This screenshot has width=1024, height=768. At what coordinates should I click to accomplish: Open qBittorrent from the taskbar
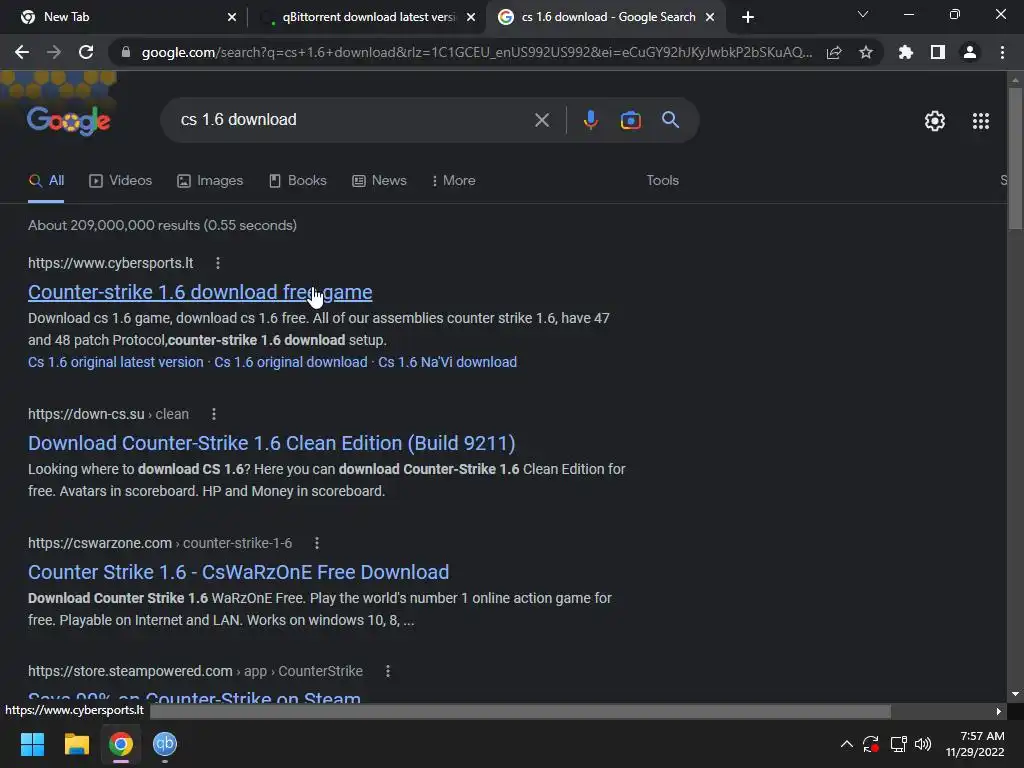point(165,744)
